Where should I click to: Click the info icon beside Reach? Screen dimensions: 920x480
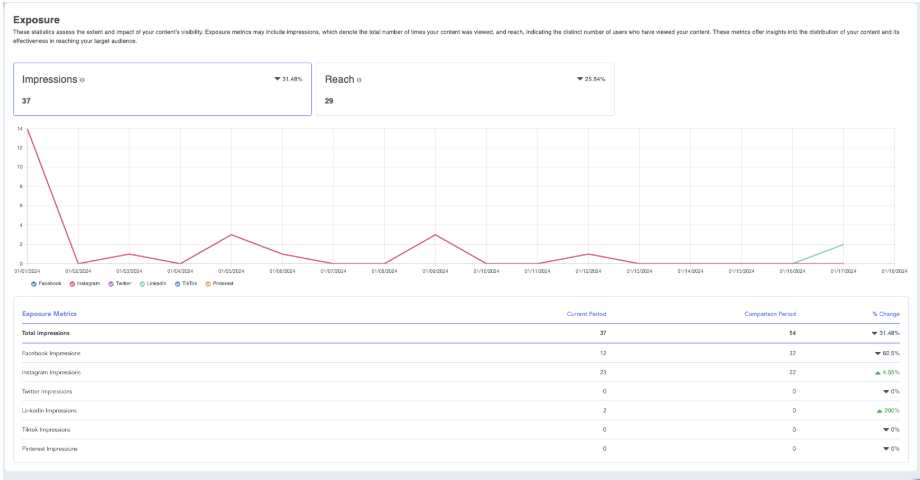click(x=359, y=80)
